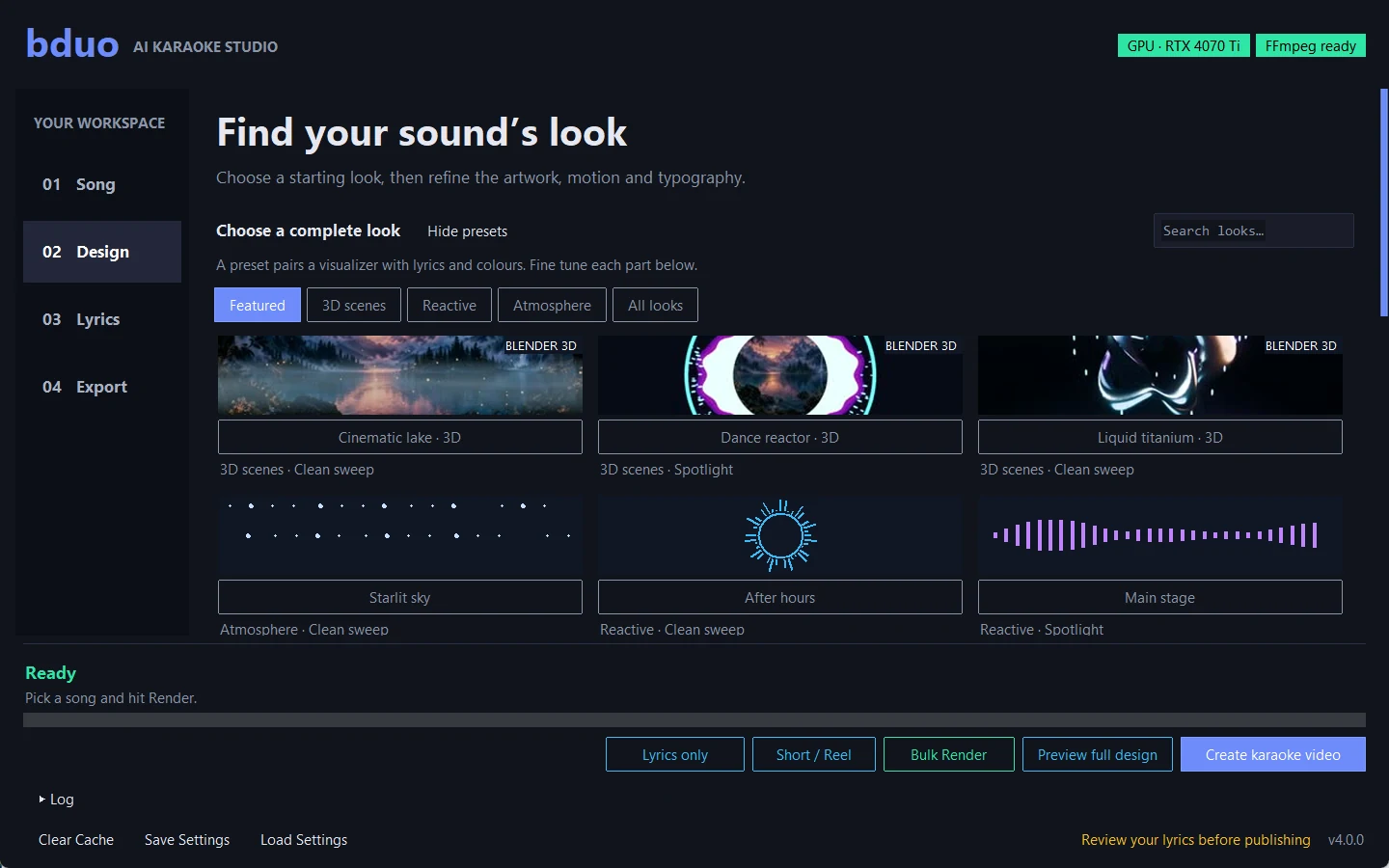Click the Review your lyrics before publishing notice
Screen dimensions: 1389x868
(x=1196, y=840)
